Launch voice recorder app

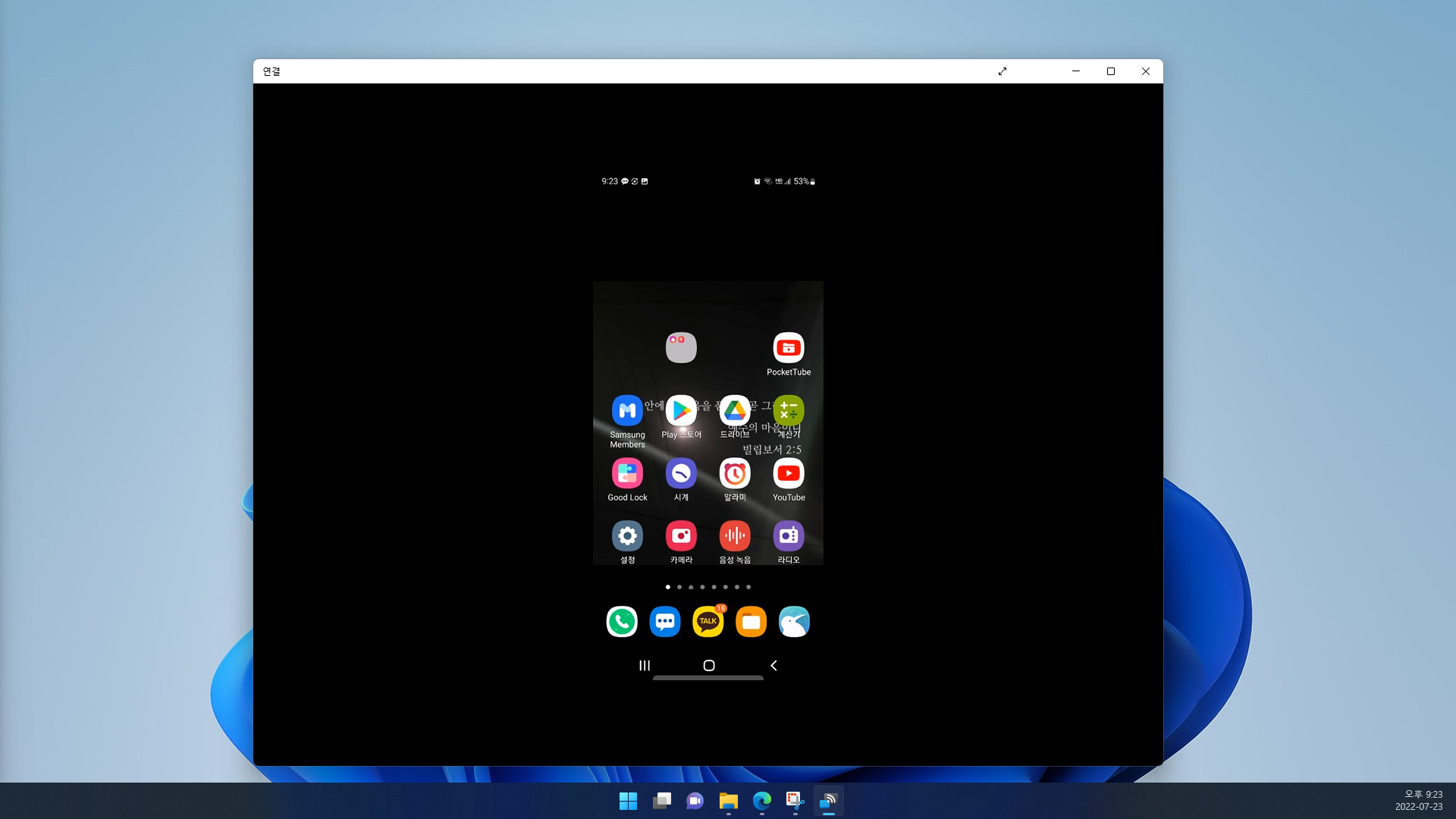[735, 536]
